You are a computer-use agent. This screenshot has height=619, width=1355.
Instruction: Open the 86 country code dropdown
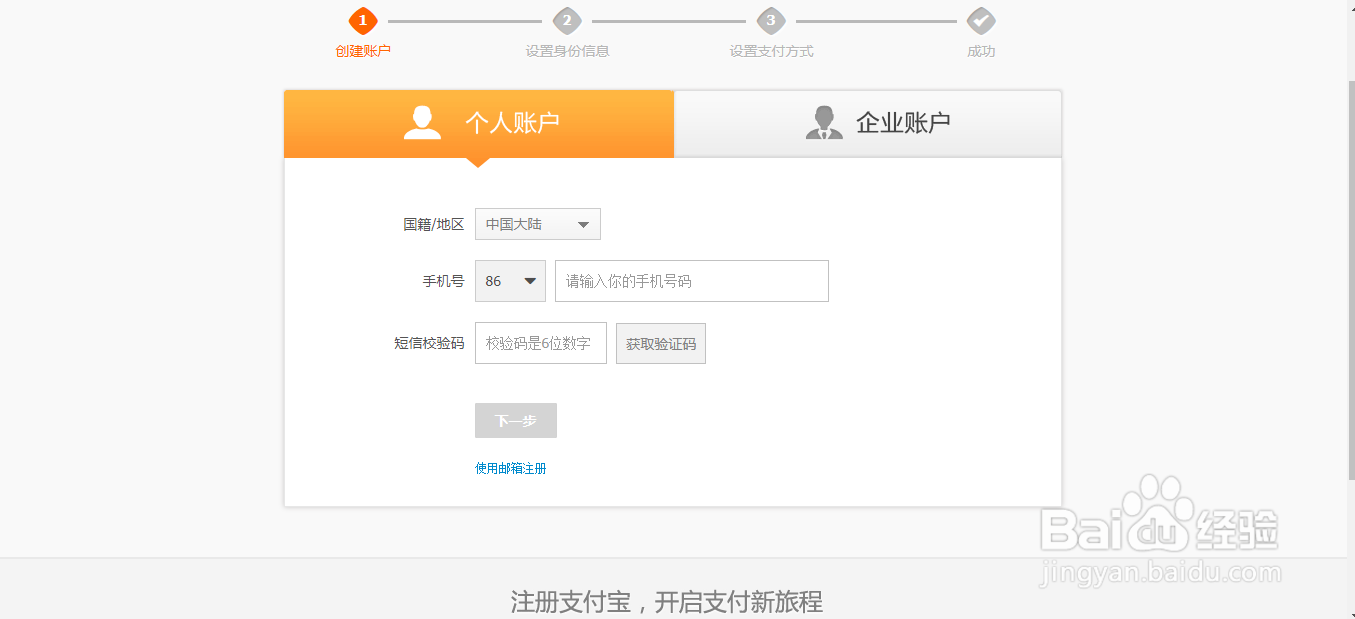tap(510, 281)
